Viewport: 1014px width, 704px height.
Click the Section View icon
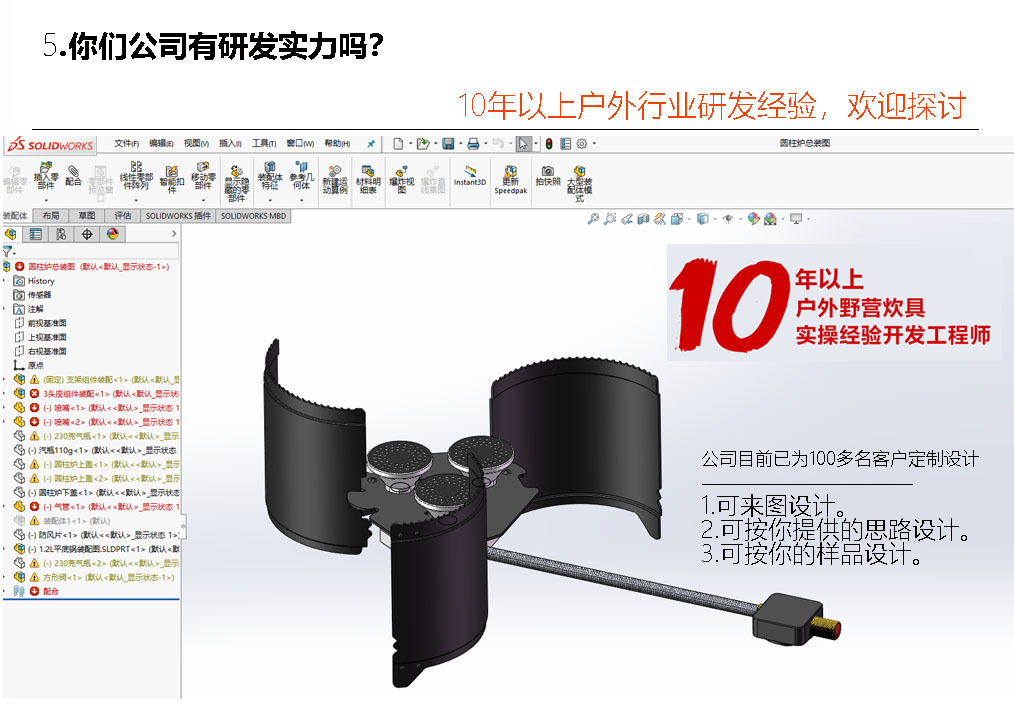tap(643, 219)
